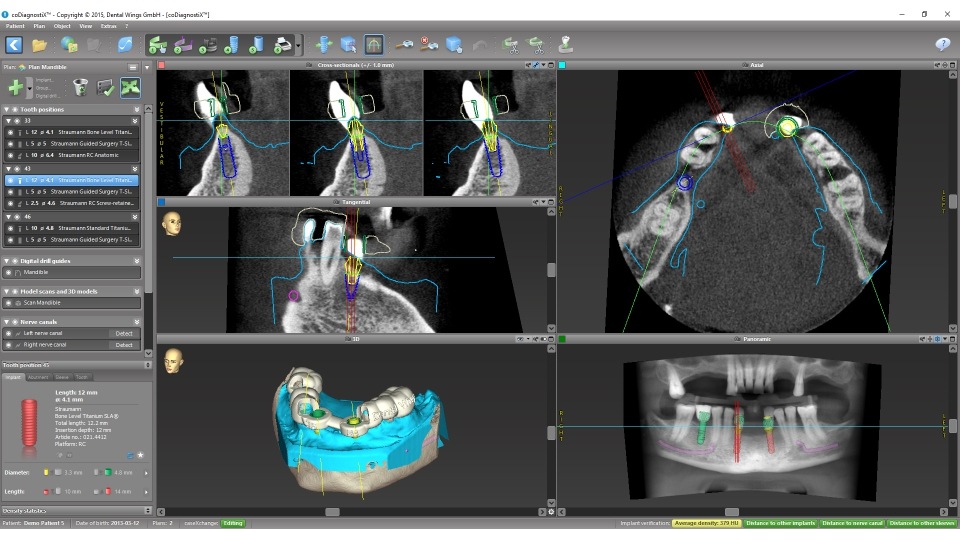Open dropdown arrow after workflow step icons
This screenshot has width=960, height=540.
pyautogui.click(x=298, y=45)
